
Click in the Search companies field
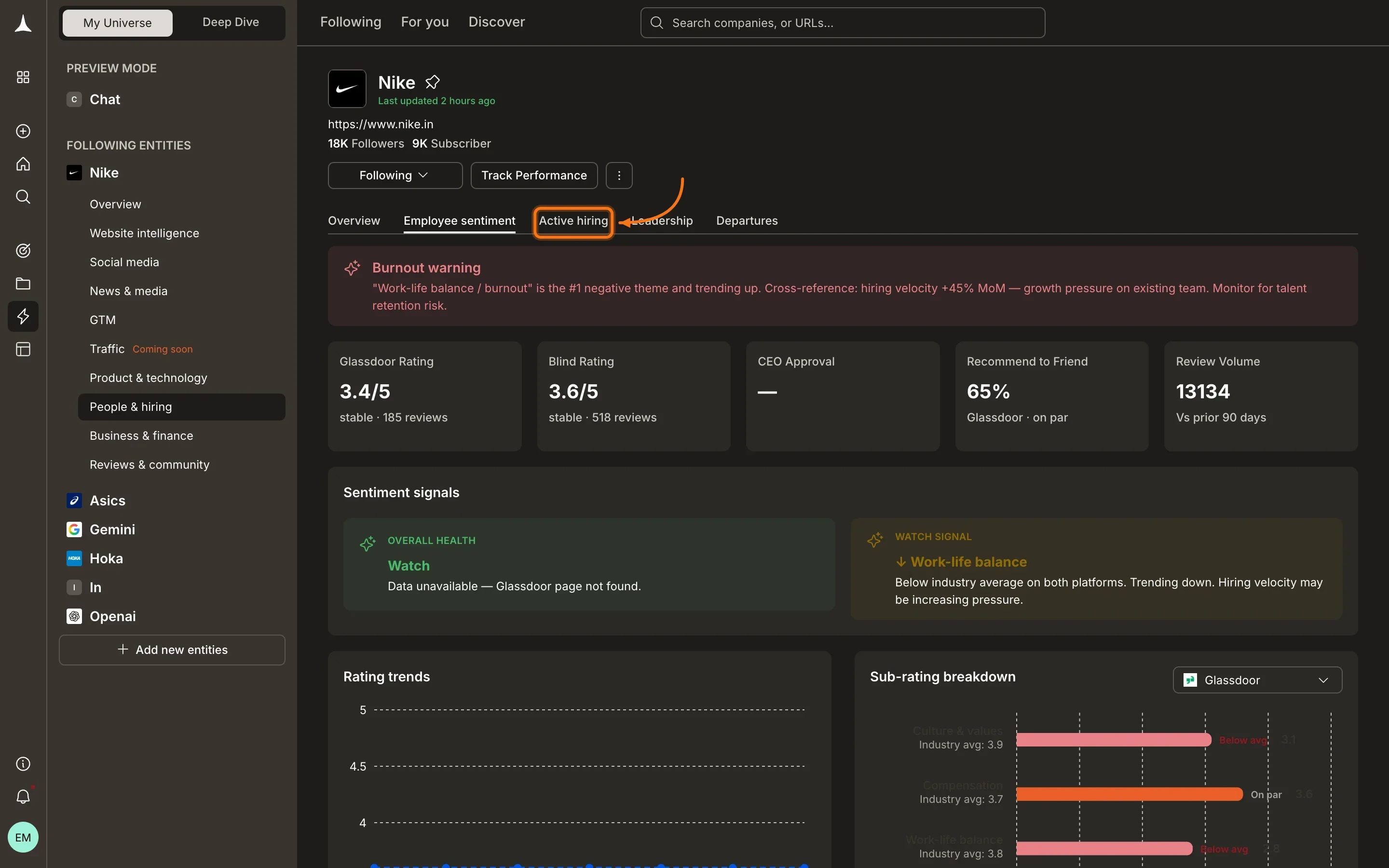click(843, 23)
